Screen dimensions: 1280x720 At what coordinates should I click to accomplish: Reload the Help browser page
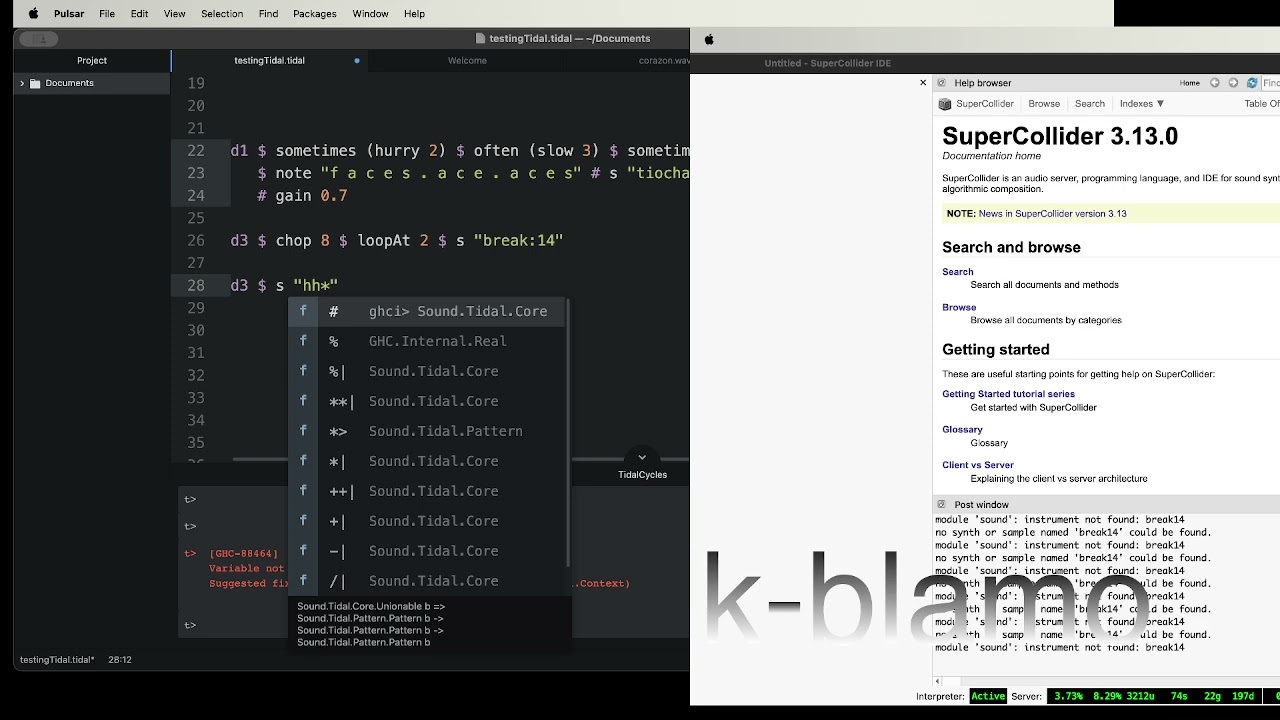pyautogui.click(x=1251, y=83)
